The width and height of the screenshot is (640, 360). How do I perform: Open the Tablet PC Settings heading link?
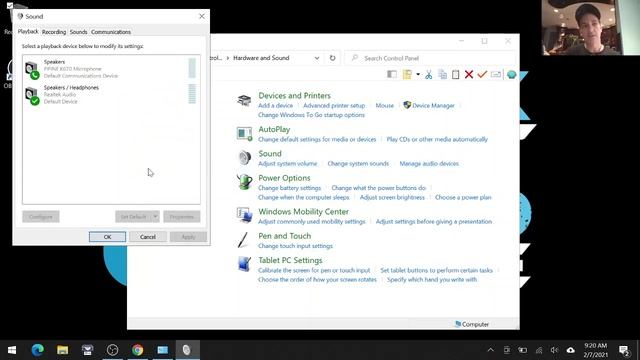click(x=290, y=260)
